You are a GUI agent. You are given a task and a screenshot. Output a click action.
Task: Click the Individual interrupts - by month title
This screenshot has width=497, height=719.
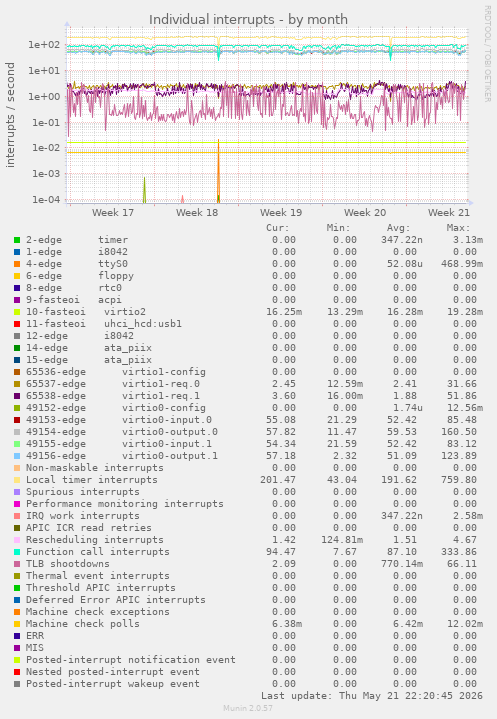248,20
